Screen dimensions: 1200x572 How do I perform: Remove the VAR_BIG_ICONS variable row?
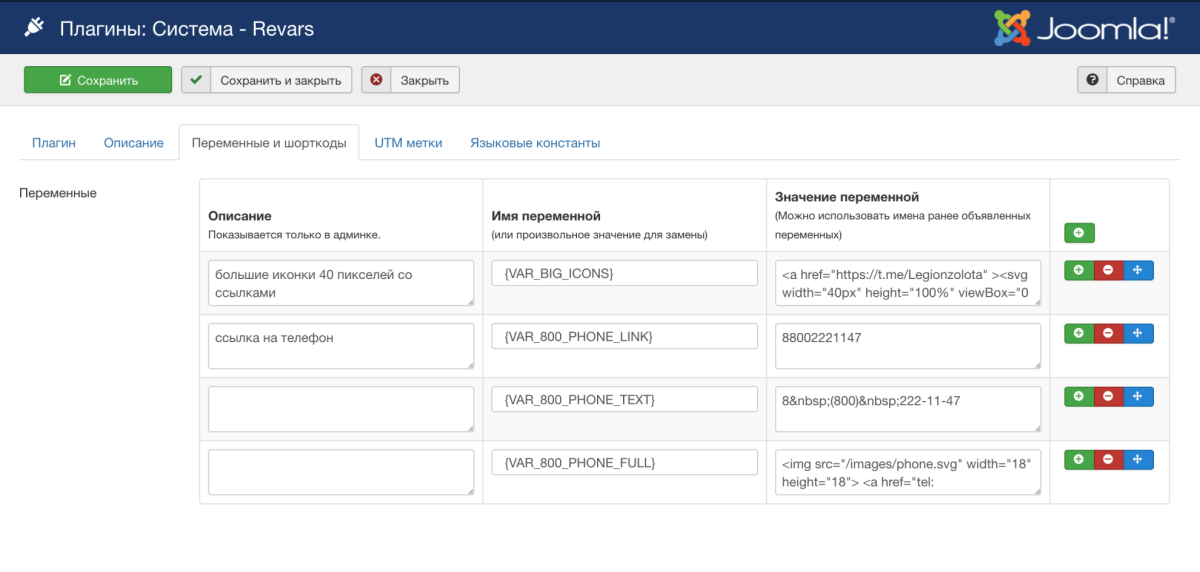click(x=1108, y=271)
